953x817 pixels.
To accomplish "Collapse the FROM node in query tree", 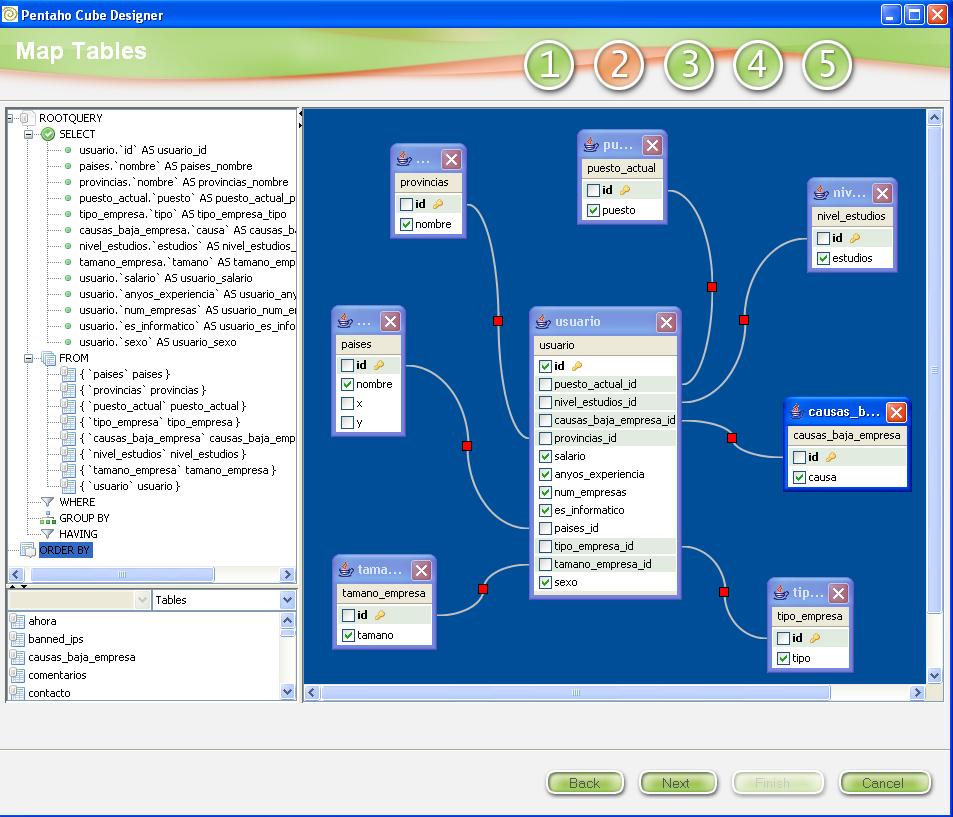I will click(x=29, y=359).
